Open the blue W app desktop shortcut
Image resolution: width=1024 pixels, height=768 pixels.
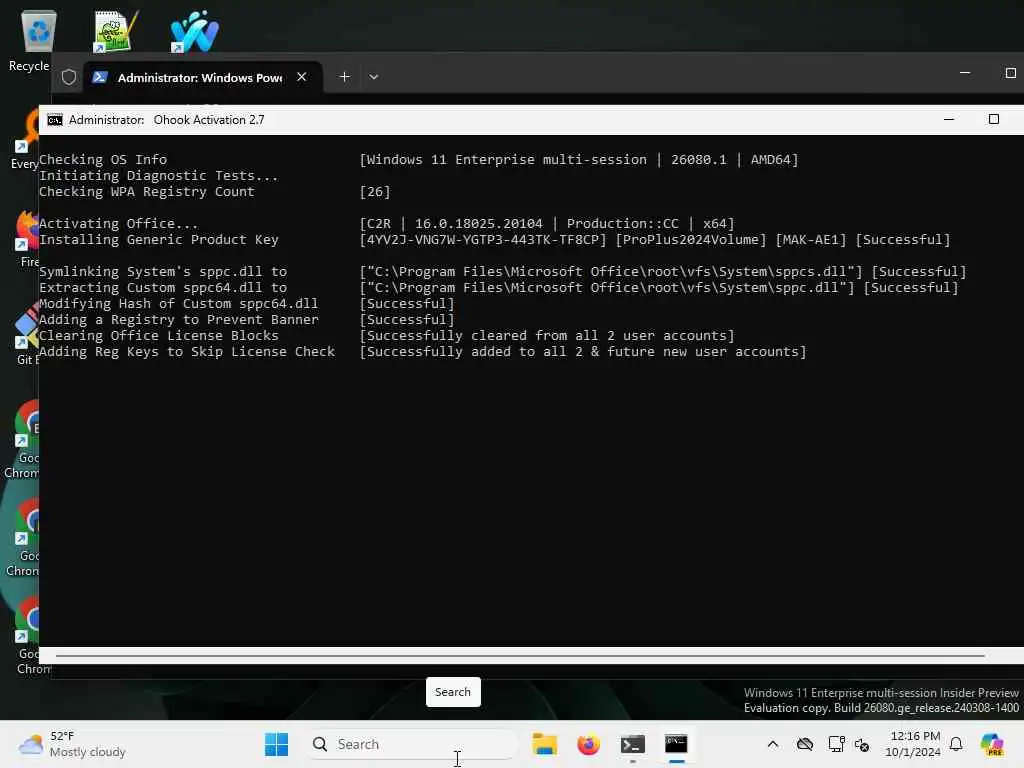[x=193, y=31]
